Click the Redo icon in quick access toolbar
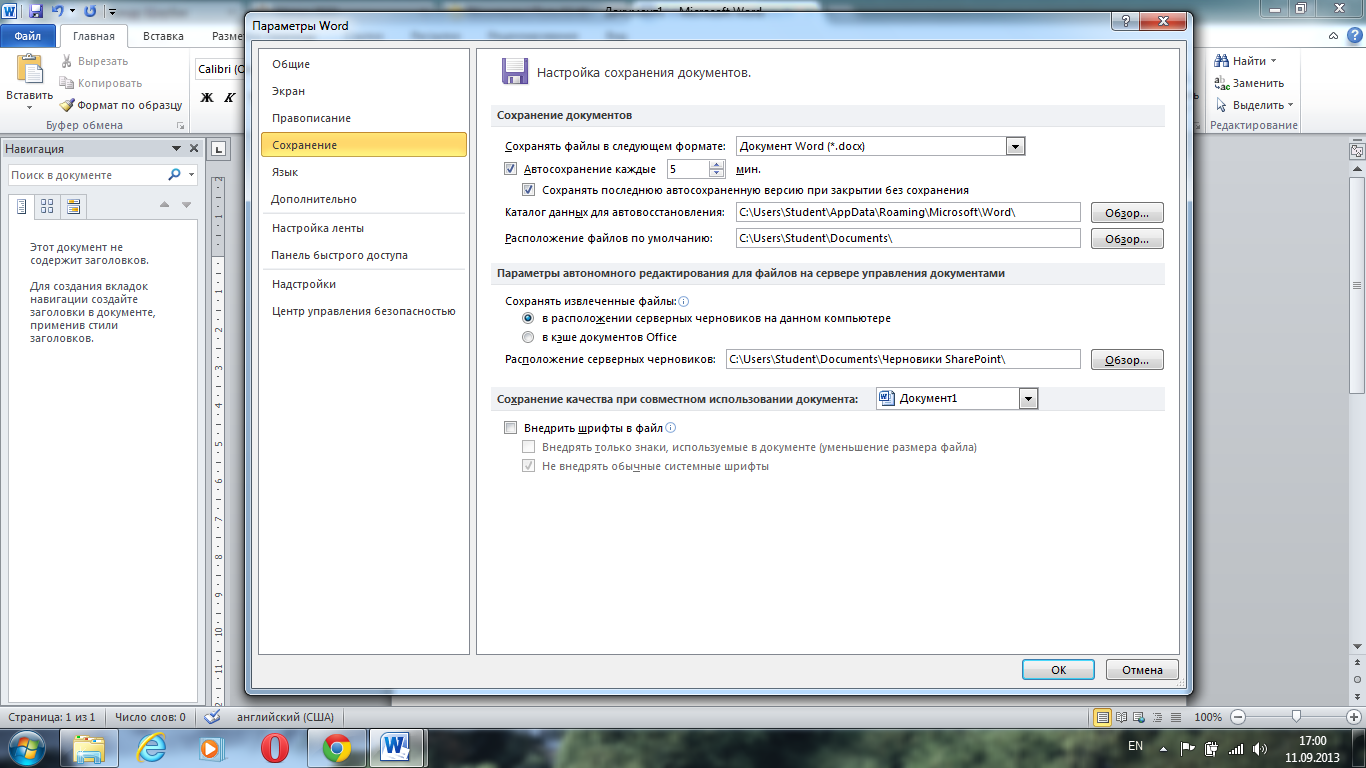 90,12
